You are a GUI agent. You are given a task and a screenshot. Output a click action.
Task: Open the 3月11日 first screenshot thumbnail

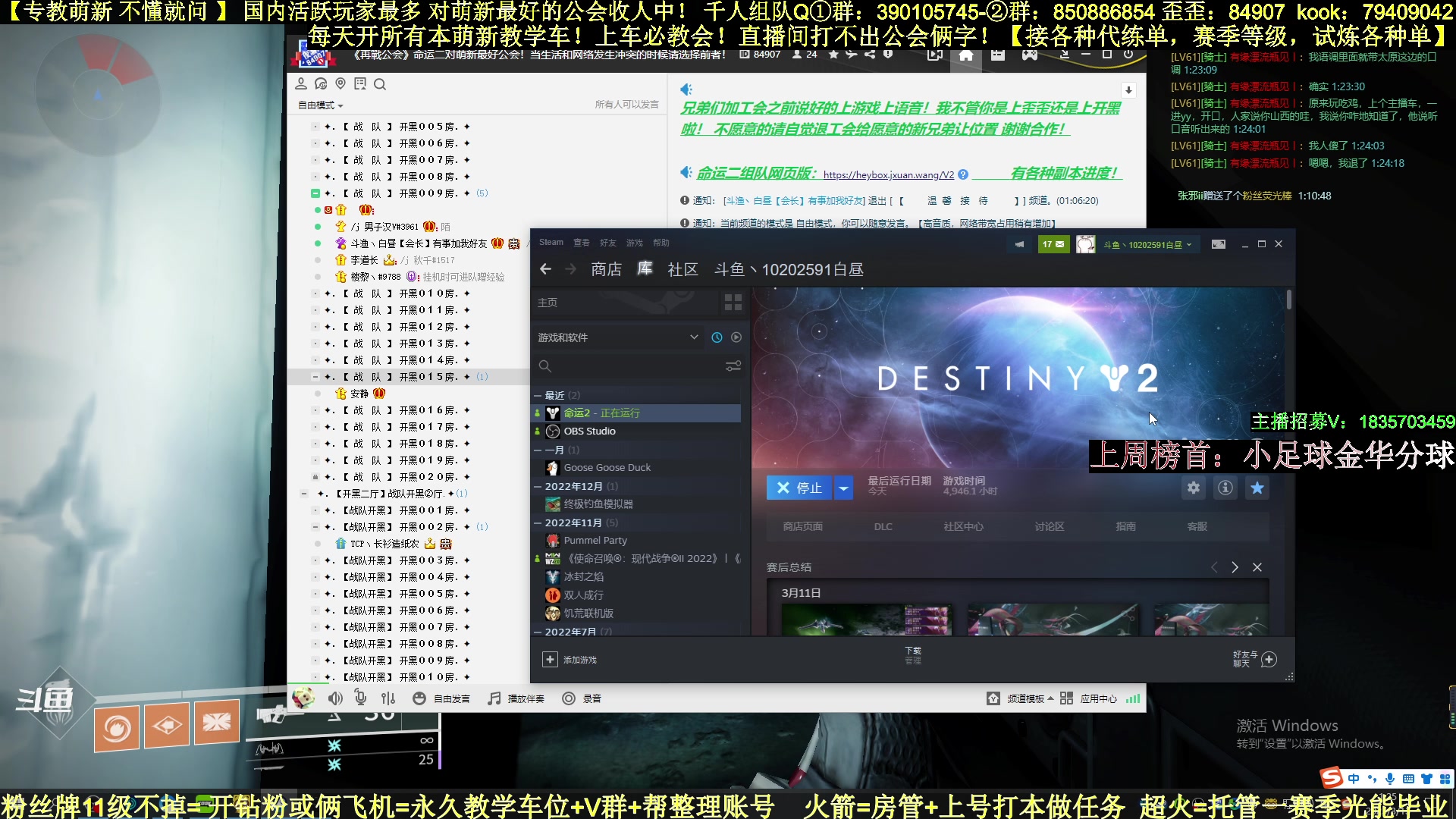pos(867,620)
